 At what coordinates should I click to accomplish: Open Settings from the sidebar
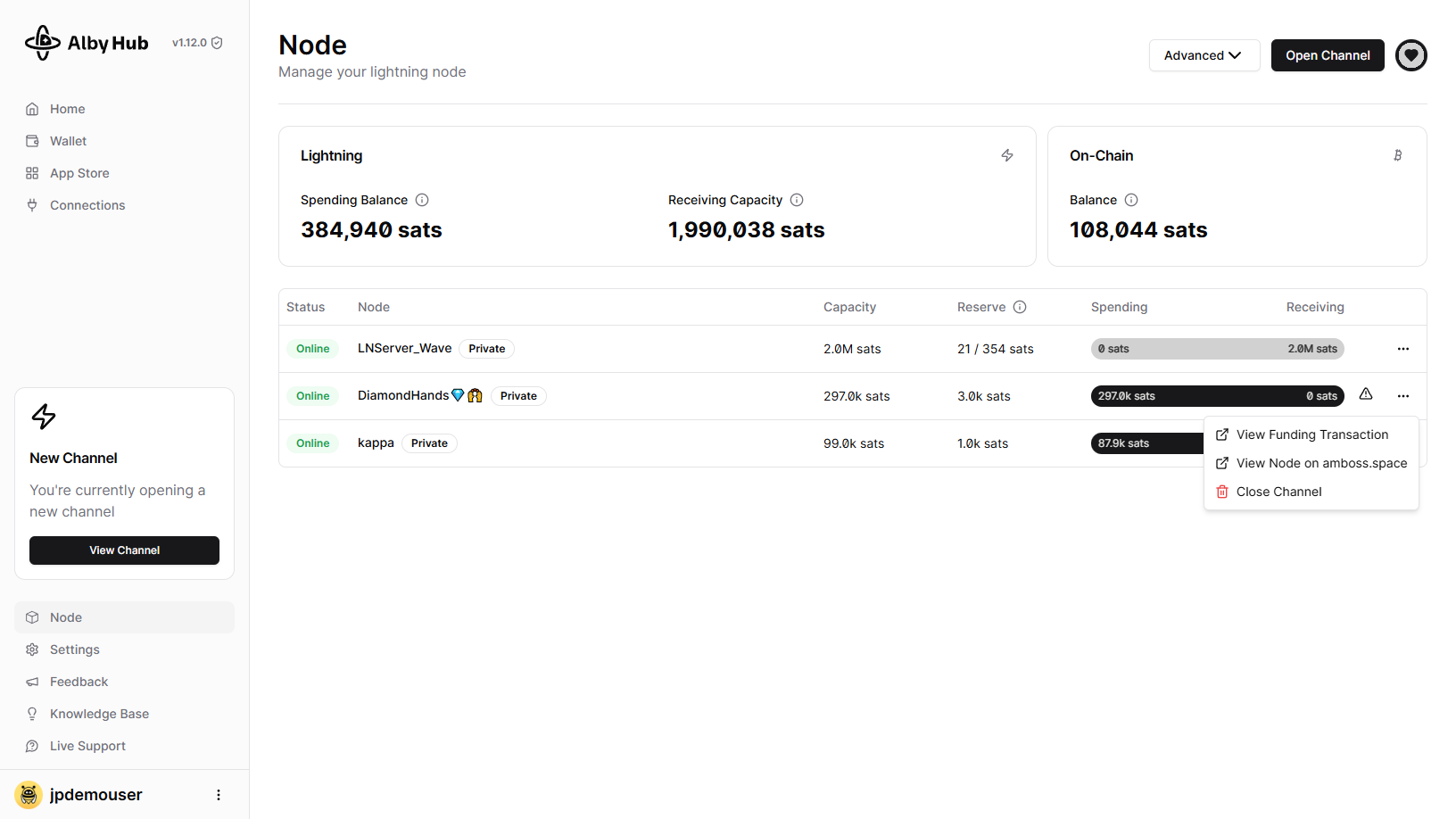point(74,649)
